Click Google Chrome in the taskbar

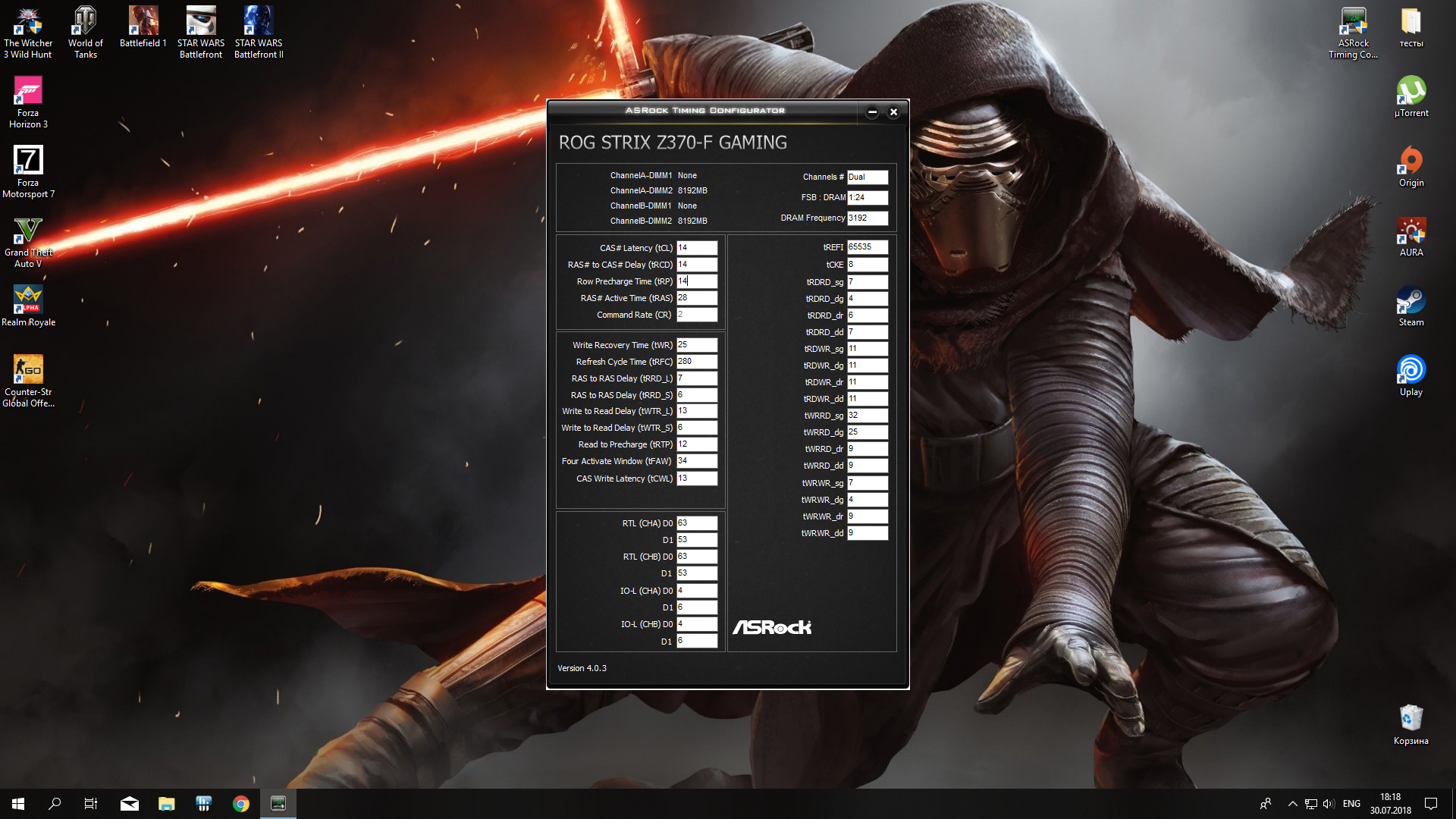(x=241, y=804)
